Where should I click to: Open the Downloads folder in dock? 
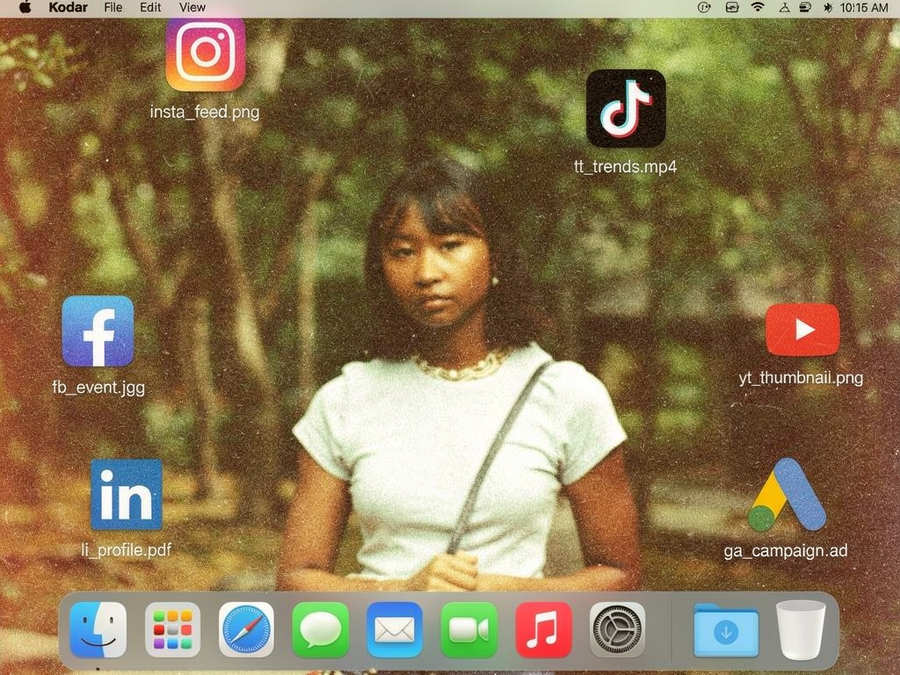point(726,631)
